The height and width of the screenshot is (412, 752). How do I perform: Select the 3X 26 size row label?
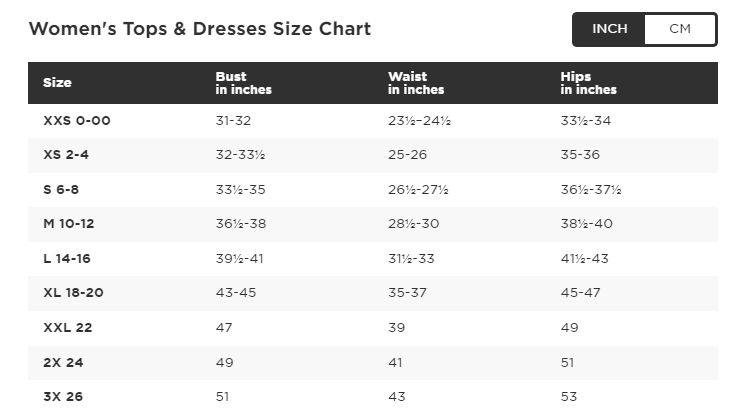62,397
